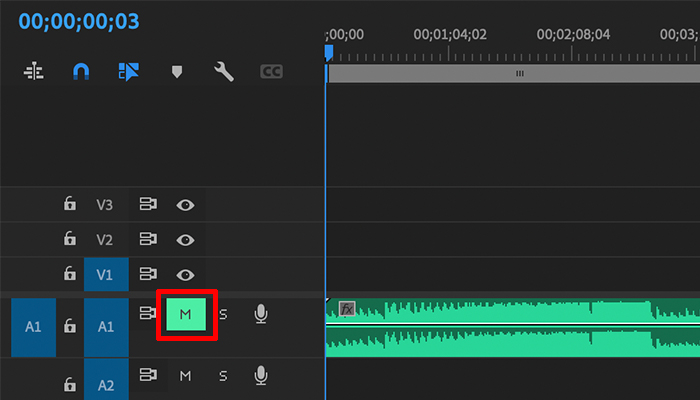Viewport: 700px width, 400px height.
Task: Toggle sync lock for V2
Action: (148, 239)
